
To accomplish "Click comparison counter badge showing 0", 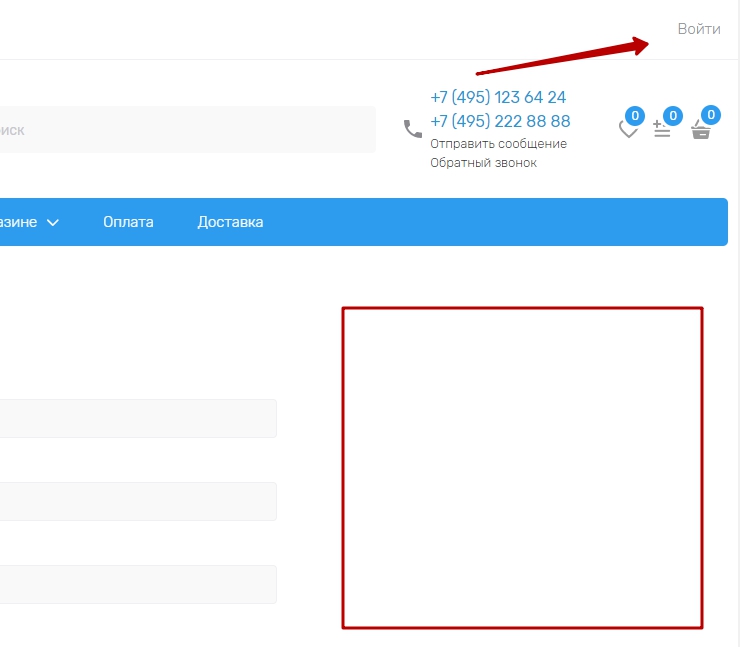I will tap(673, 116).
